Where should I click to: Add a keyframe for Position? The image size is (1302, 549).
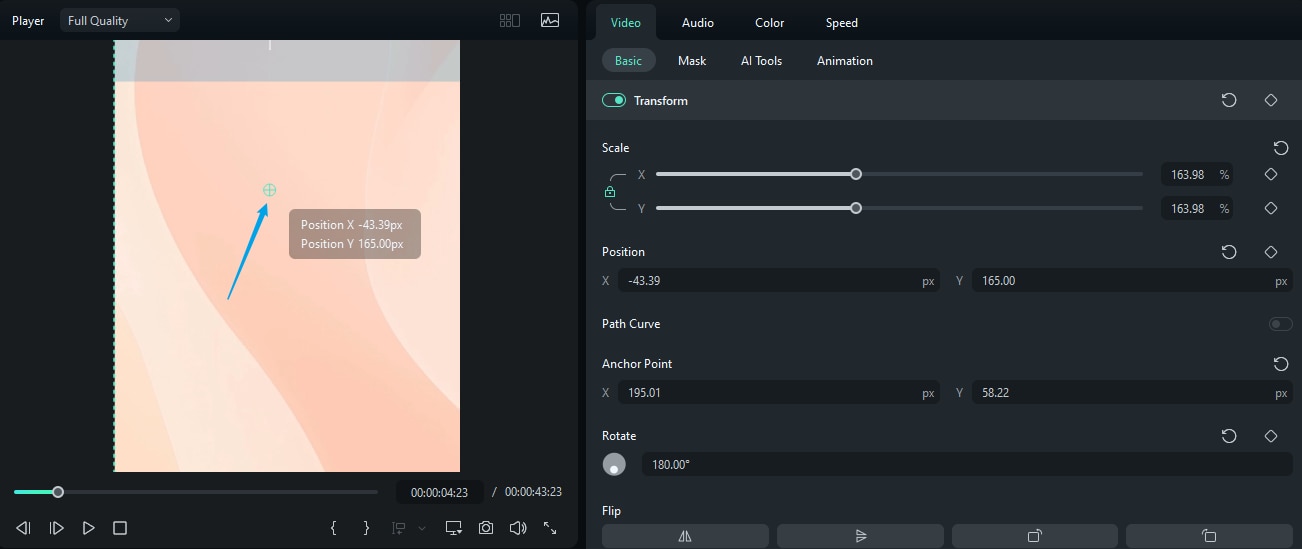1271,252
